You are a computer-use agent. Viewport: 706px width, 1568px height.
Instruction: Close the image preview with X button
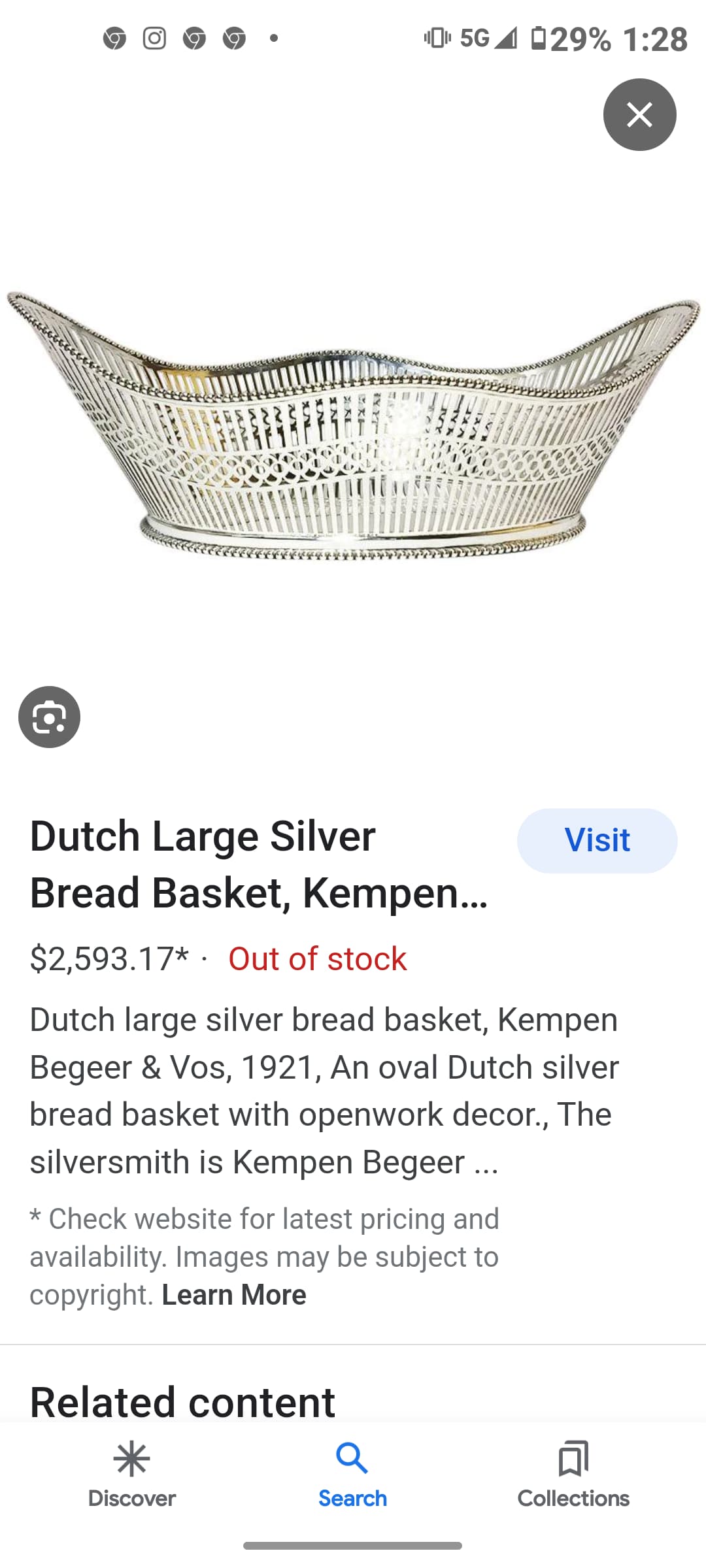[x=639, y=115]
